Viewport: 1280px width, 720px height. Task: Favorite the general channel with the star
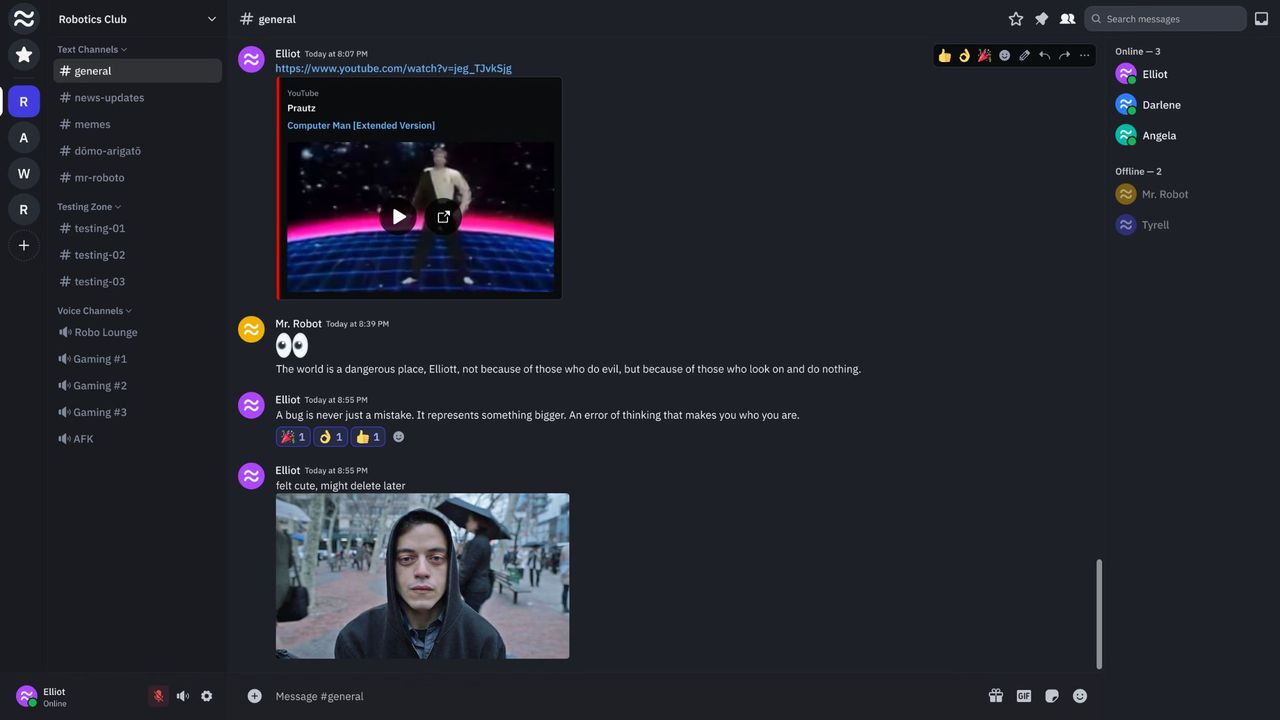coord(1015,18)
